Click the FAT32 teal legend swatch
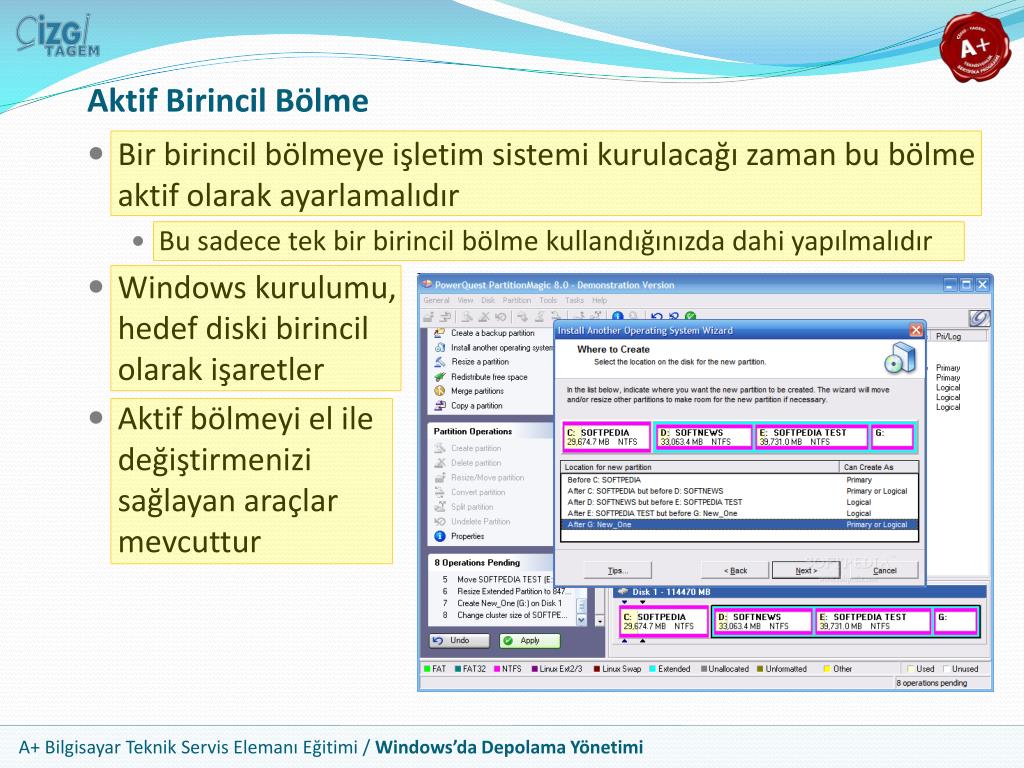1024x768 pixels. coord(458,669)
